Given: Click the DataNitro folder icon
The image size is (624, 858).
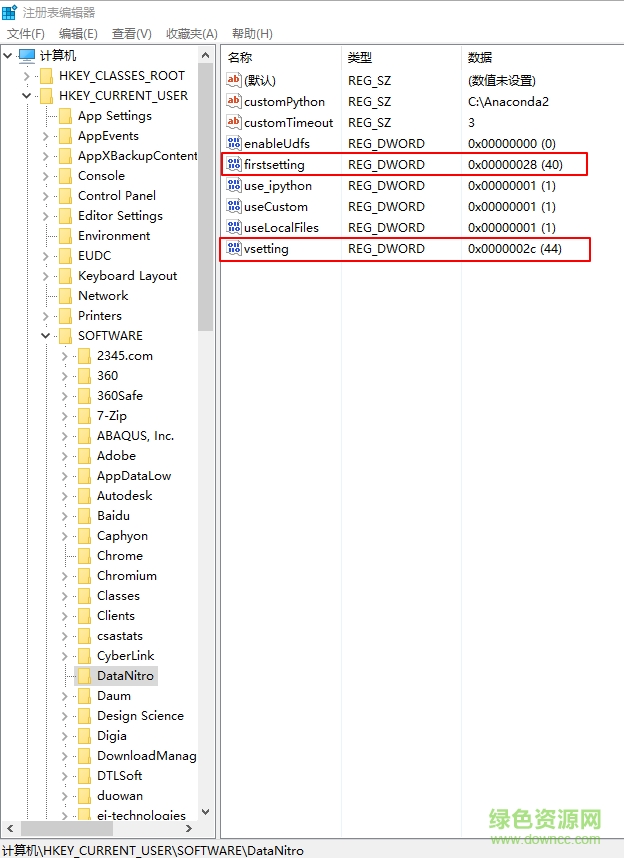Looking at the screenshot, I should click(x=84, y=676).
